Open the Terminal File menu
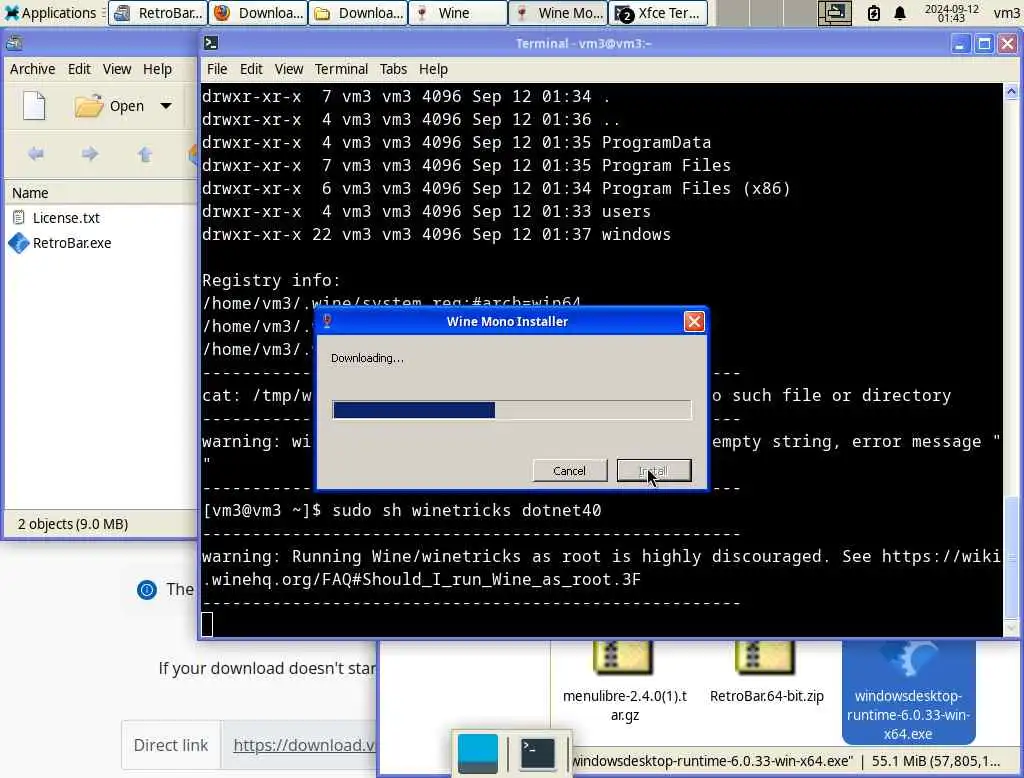 217,69
